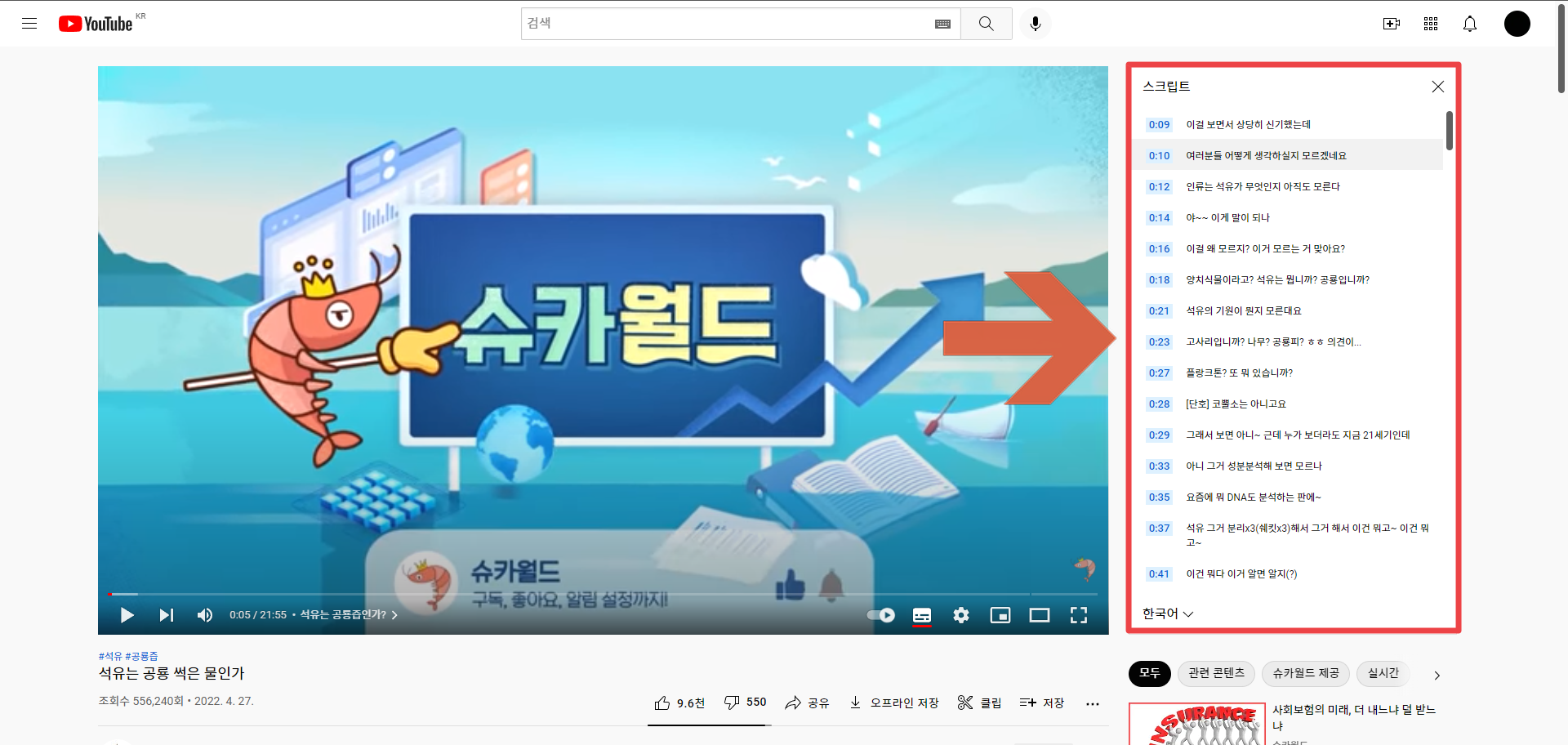Screen dimensions: 1568x745
Task: Open the account avatar menu
Action: coord(1517,24)
